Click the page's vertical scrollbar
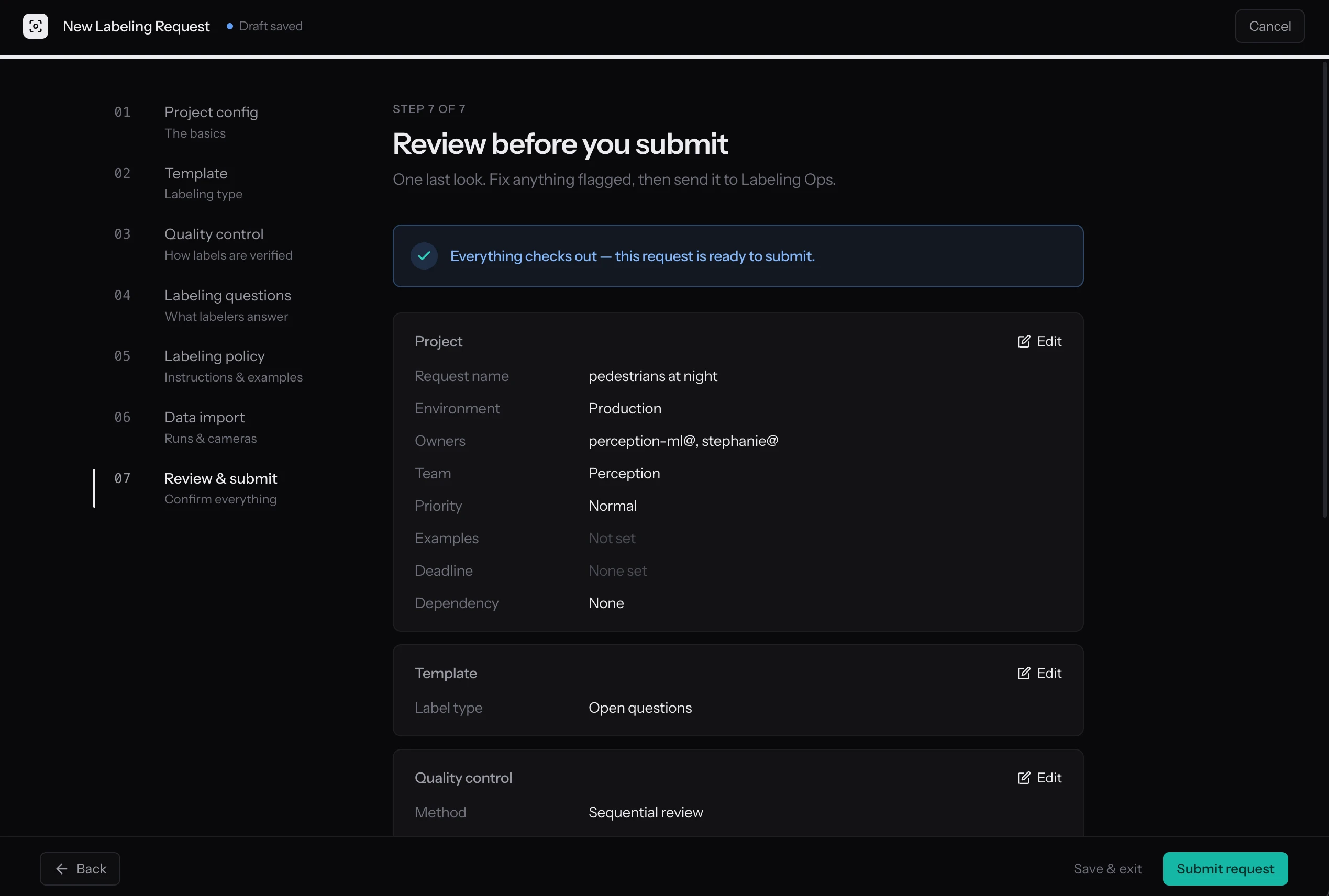 1324,290
